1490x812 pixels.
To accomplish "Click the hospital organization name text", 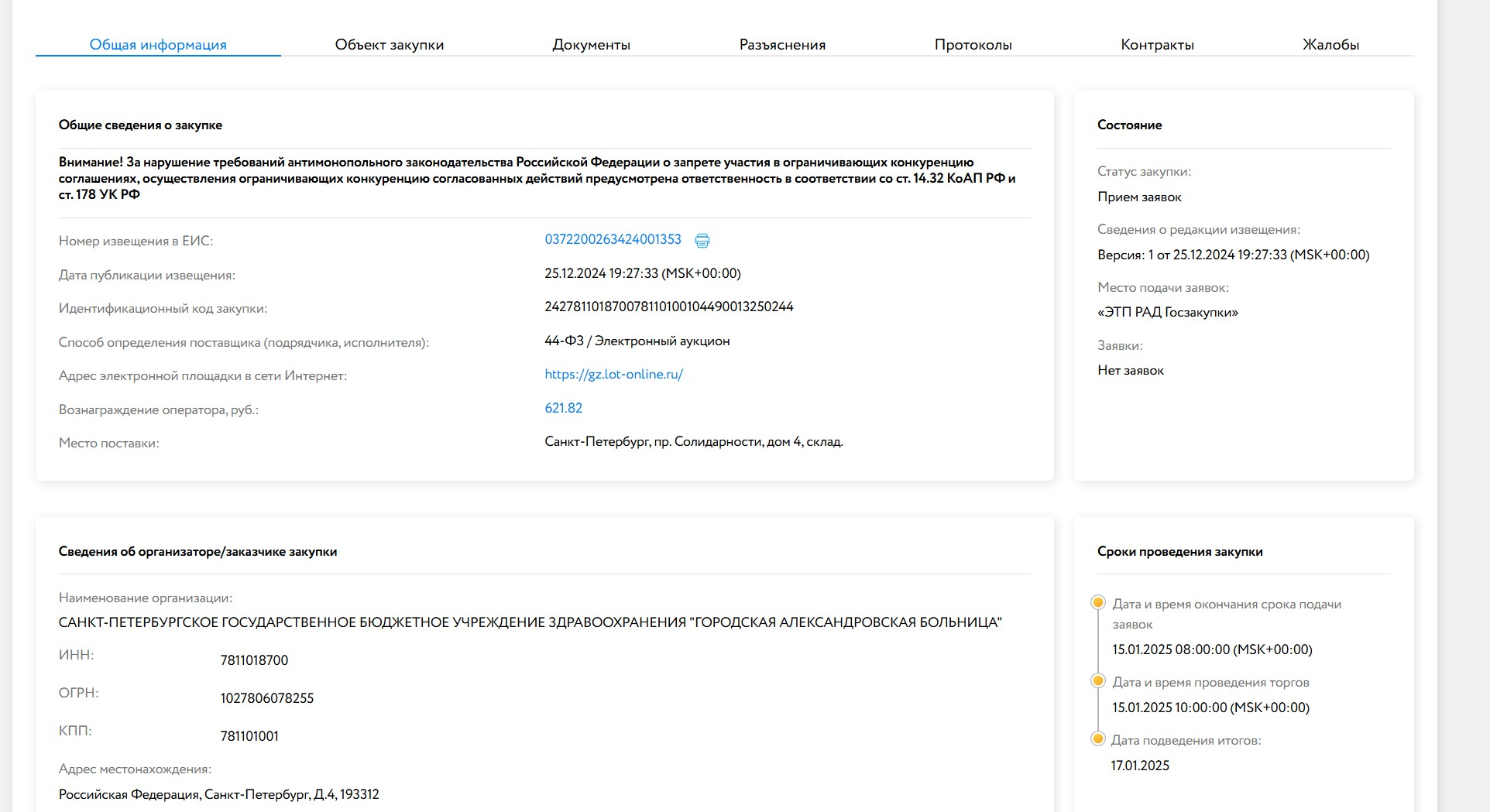I will [530, 623].
